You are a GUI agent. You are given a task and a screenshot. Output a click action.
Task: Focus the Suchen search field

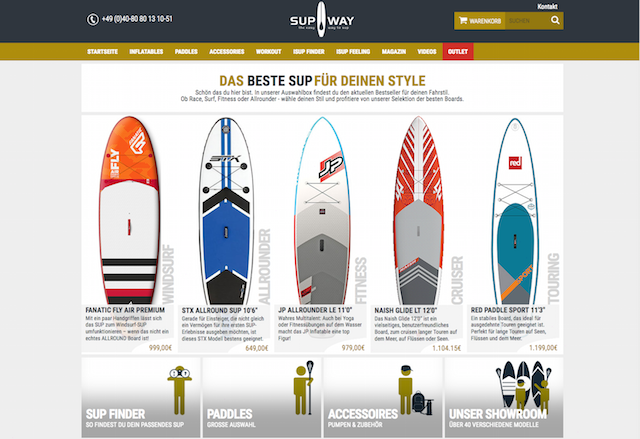[x=527, y=21]
